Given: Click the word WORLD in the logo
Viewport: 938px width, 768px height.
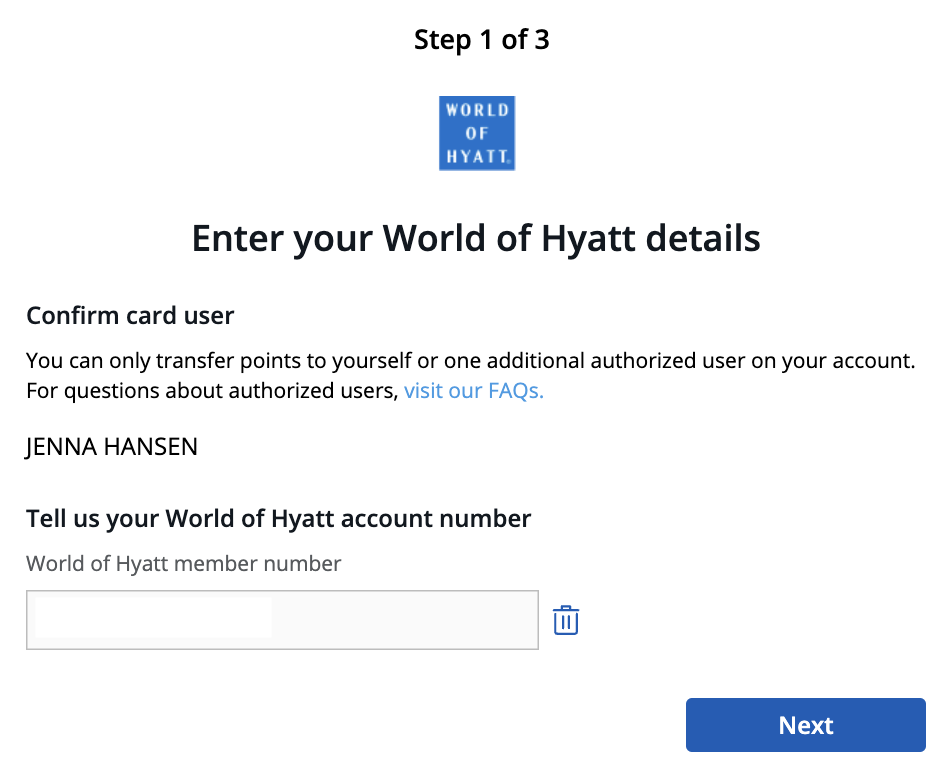Looking at the screenshot, I should tap(477, 110).
